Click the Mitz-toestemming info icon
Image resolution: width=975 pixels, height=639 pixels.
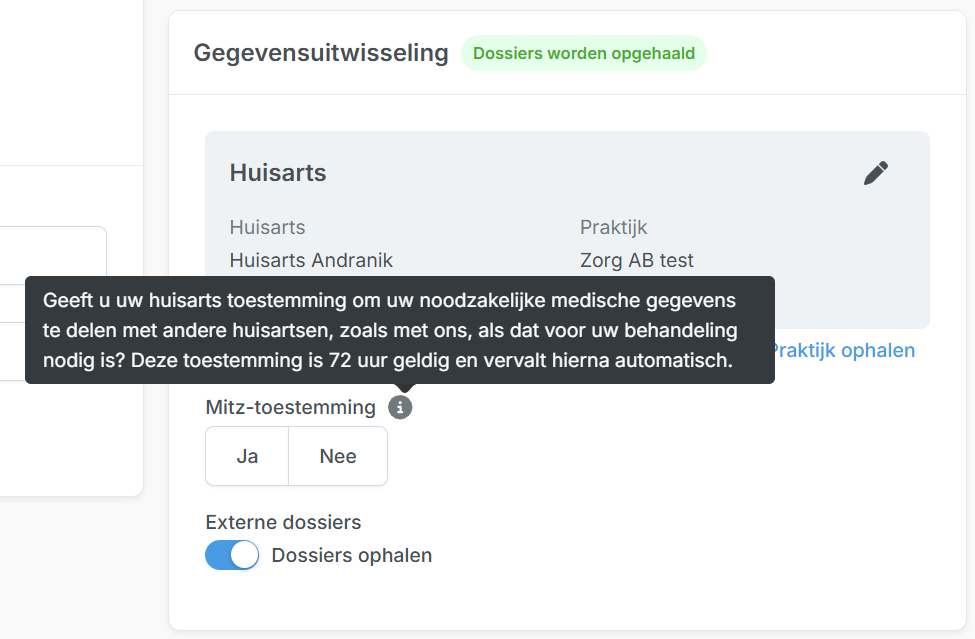(x=400, y=407)
